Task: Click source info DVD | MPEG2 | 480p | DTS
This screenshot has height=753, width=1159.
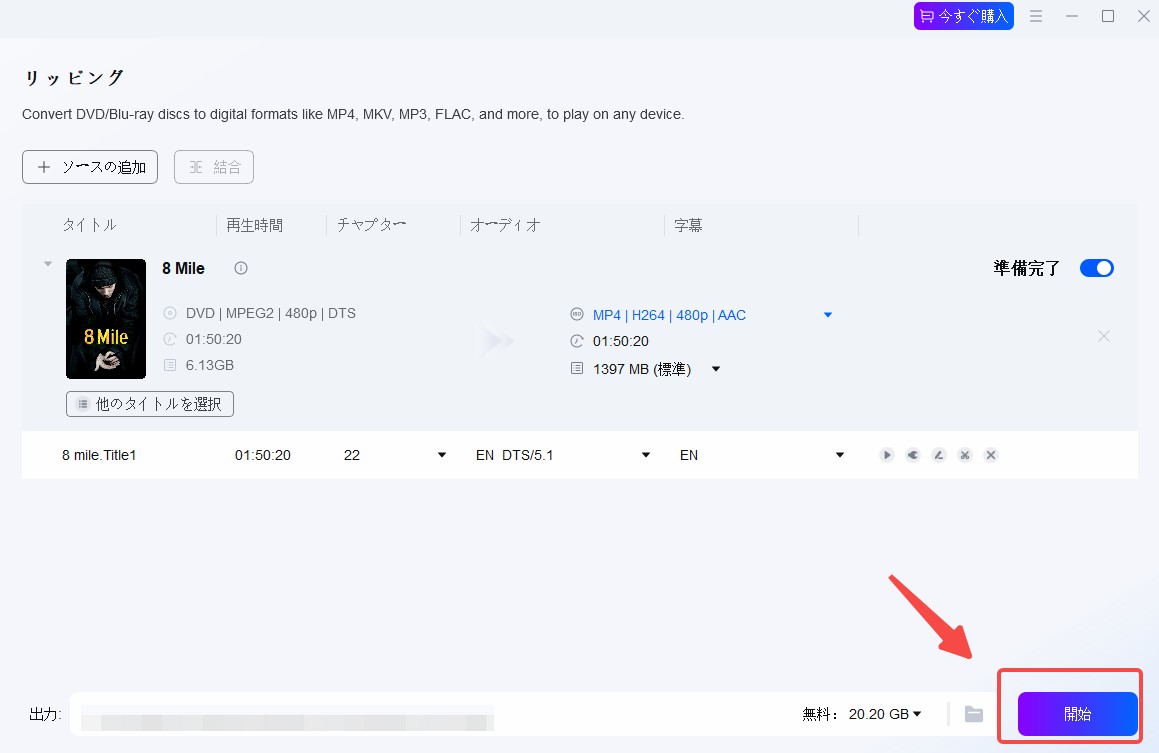Action: 271,313
